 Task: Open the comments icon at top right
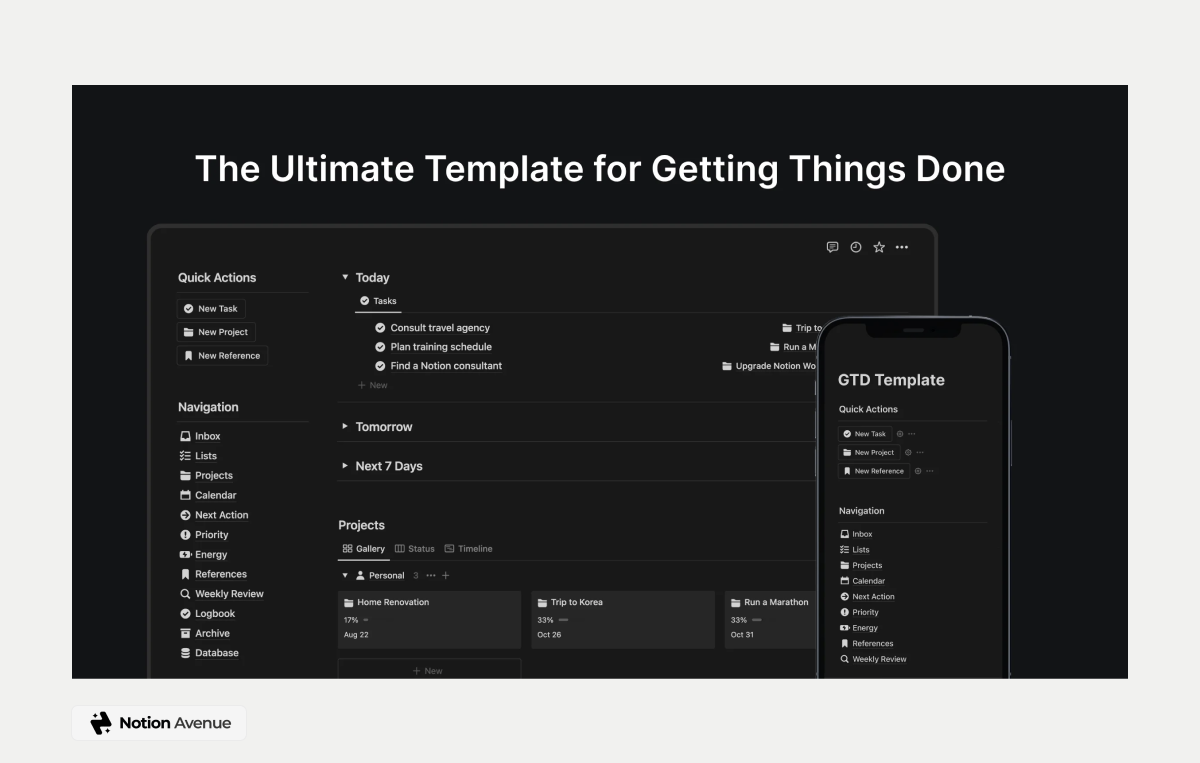pos(832,247)
